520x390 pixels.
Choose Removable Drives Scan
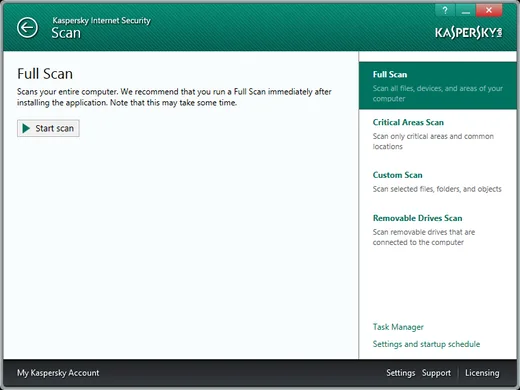(417, 218)
